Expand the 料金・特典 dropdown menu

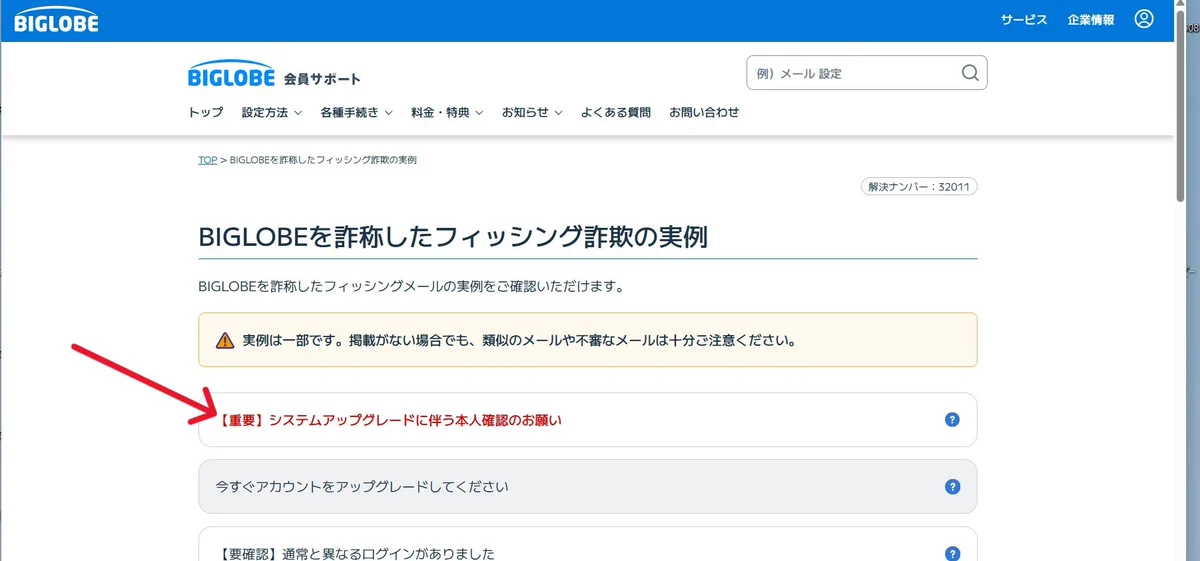tap(447, 113)
